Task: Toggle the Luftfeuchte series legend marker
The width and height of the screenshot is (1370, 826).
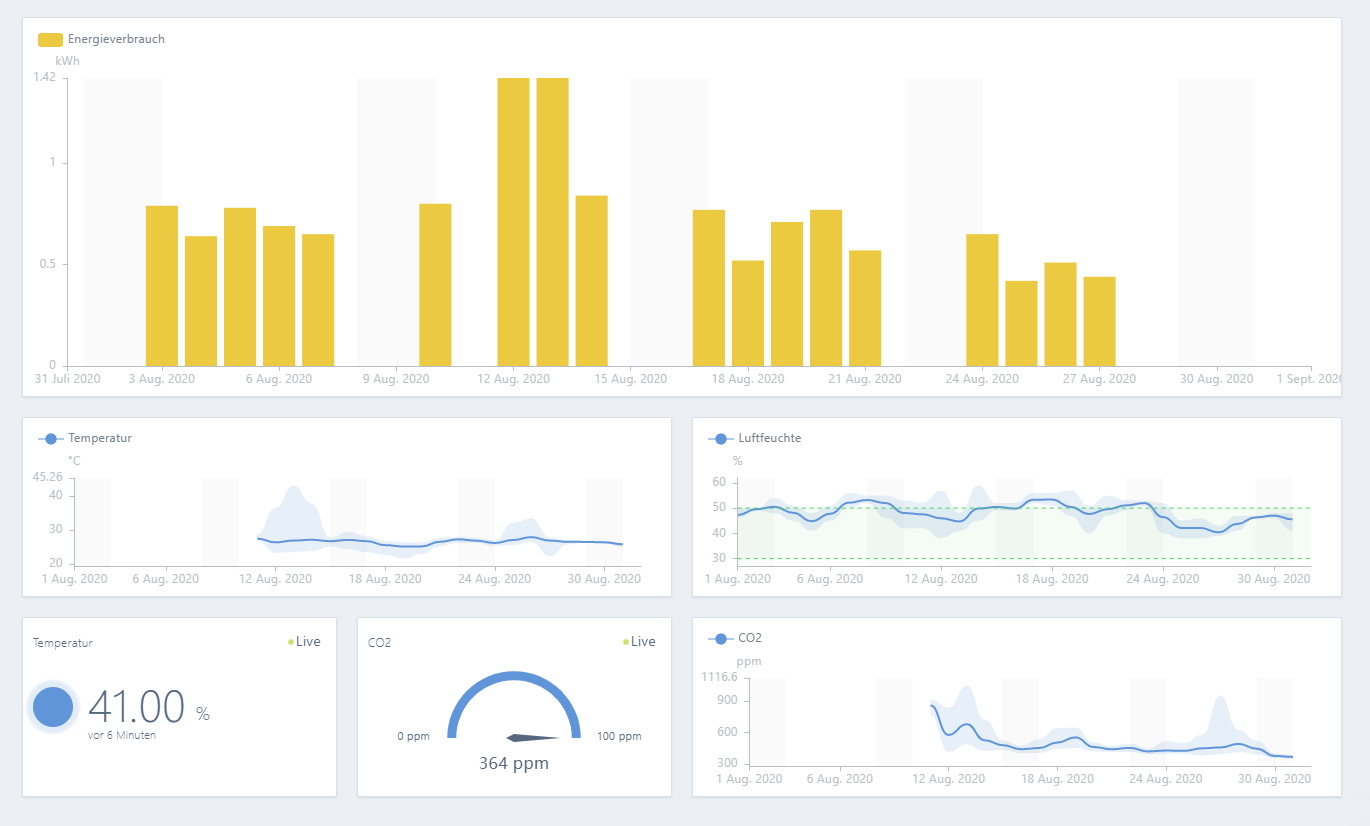Action: click(720, 439)
